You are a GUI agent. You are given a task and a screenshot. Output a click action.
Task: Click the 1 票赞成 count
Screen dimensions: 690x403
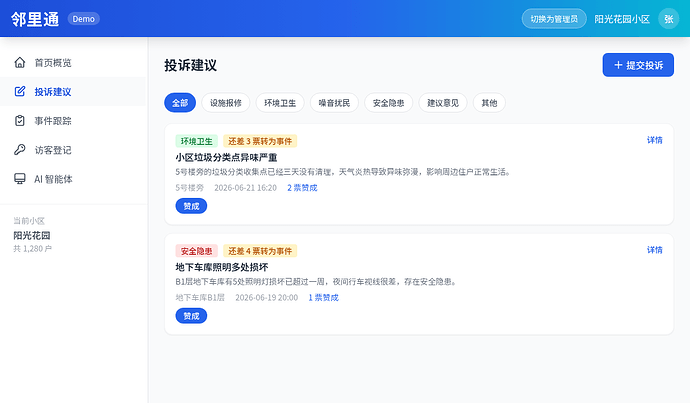[323, 298]
